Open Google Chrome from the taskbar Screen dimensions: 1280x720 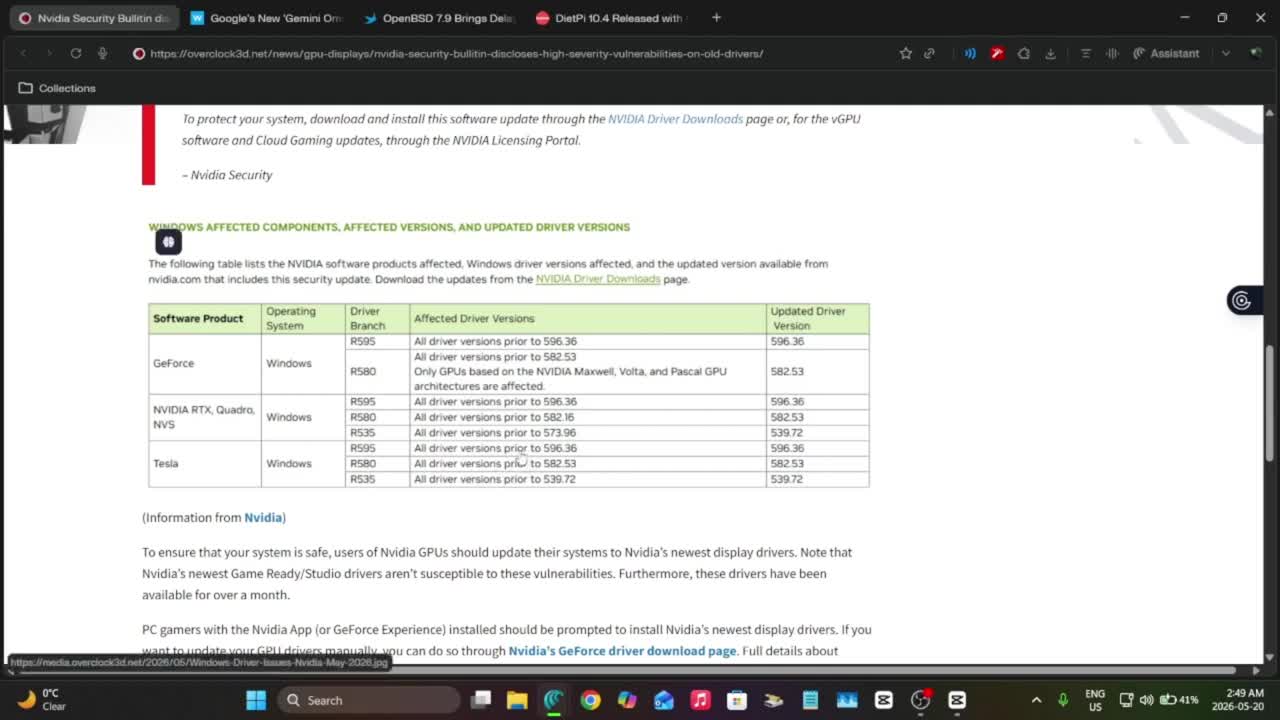(x=590, y=700)
